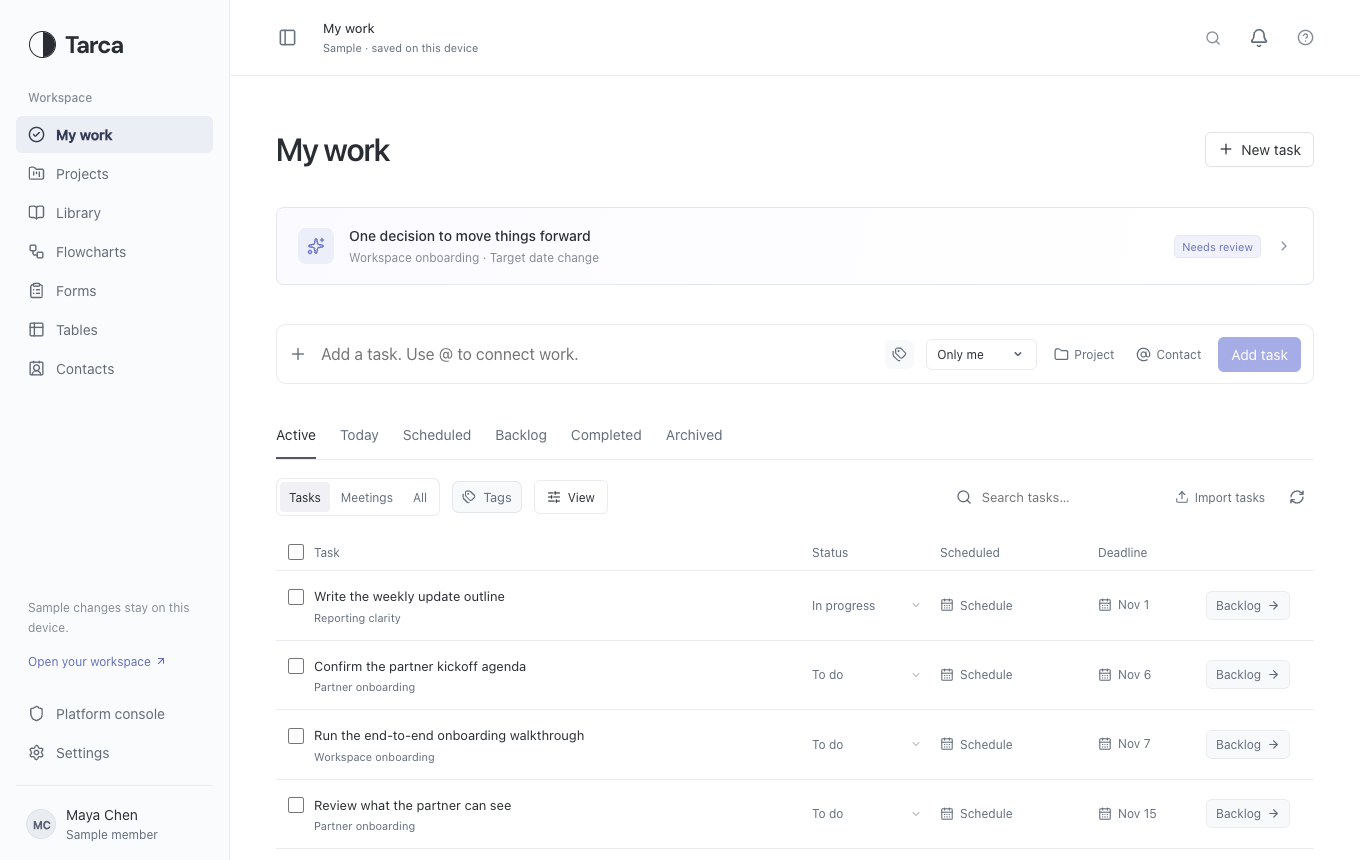Open status dropdown for the onboarding walkthrough task

click(866, 744)
